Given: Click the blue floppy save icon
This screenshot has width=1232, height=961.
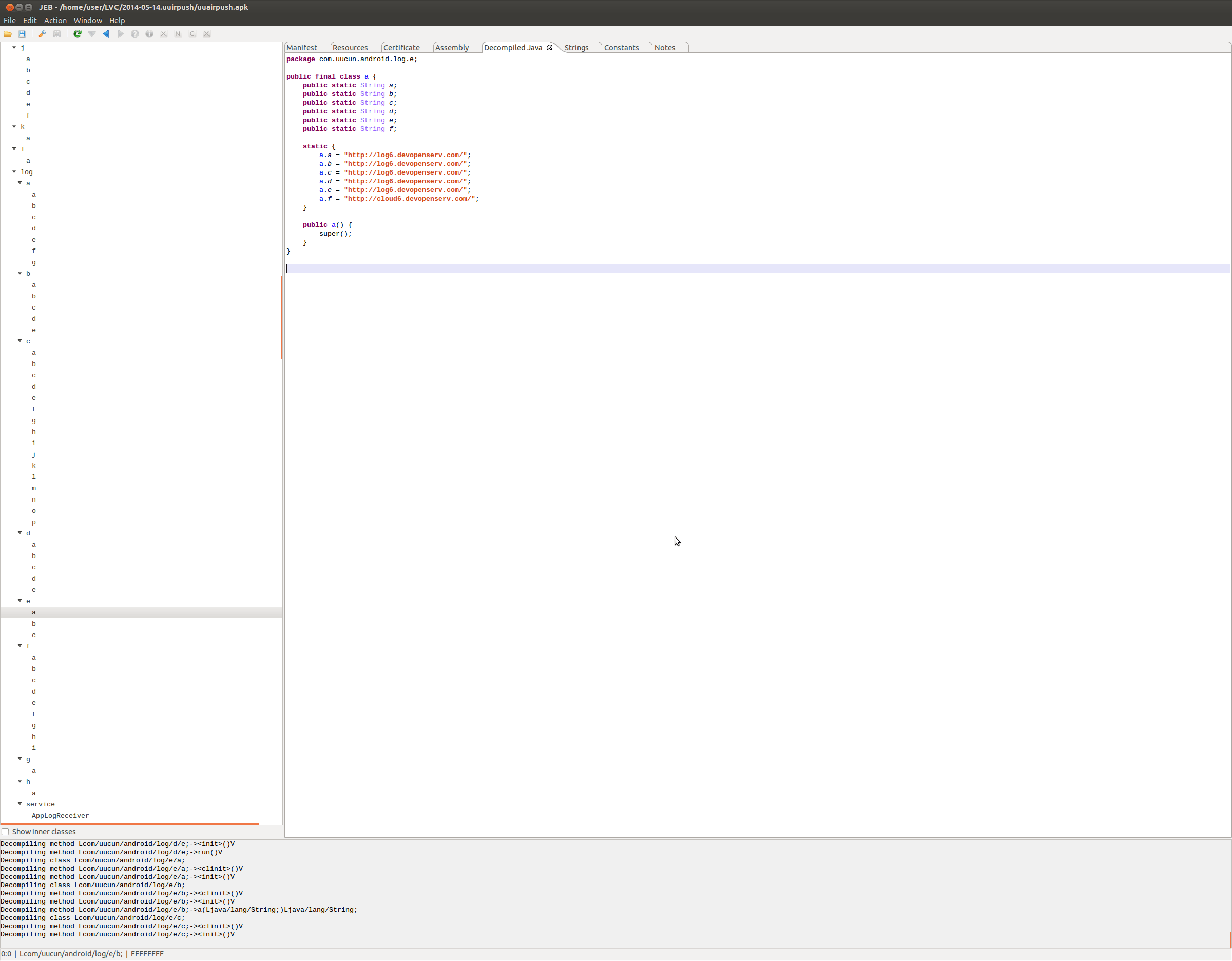Looking at the screenshot, I should (x=22, y=34).
